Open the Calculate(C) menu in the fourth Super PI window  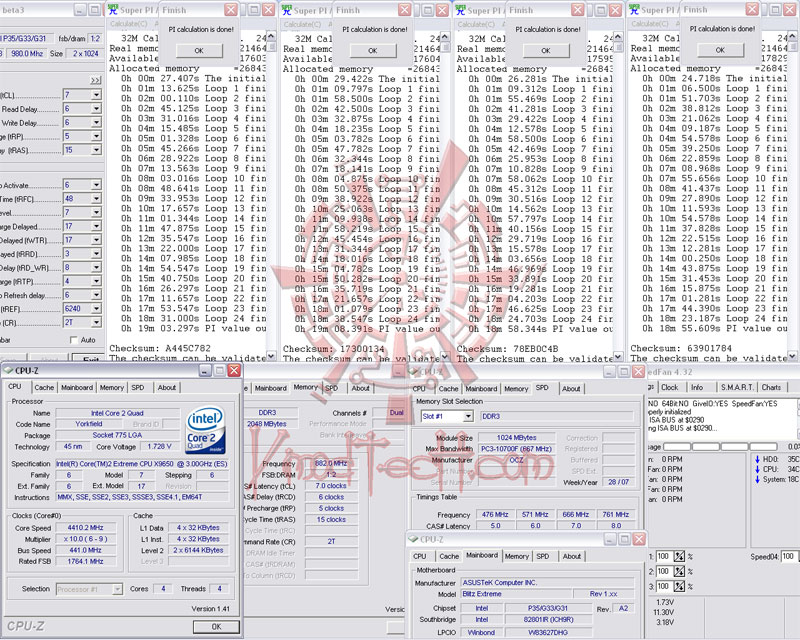[x=649, y=23]
